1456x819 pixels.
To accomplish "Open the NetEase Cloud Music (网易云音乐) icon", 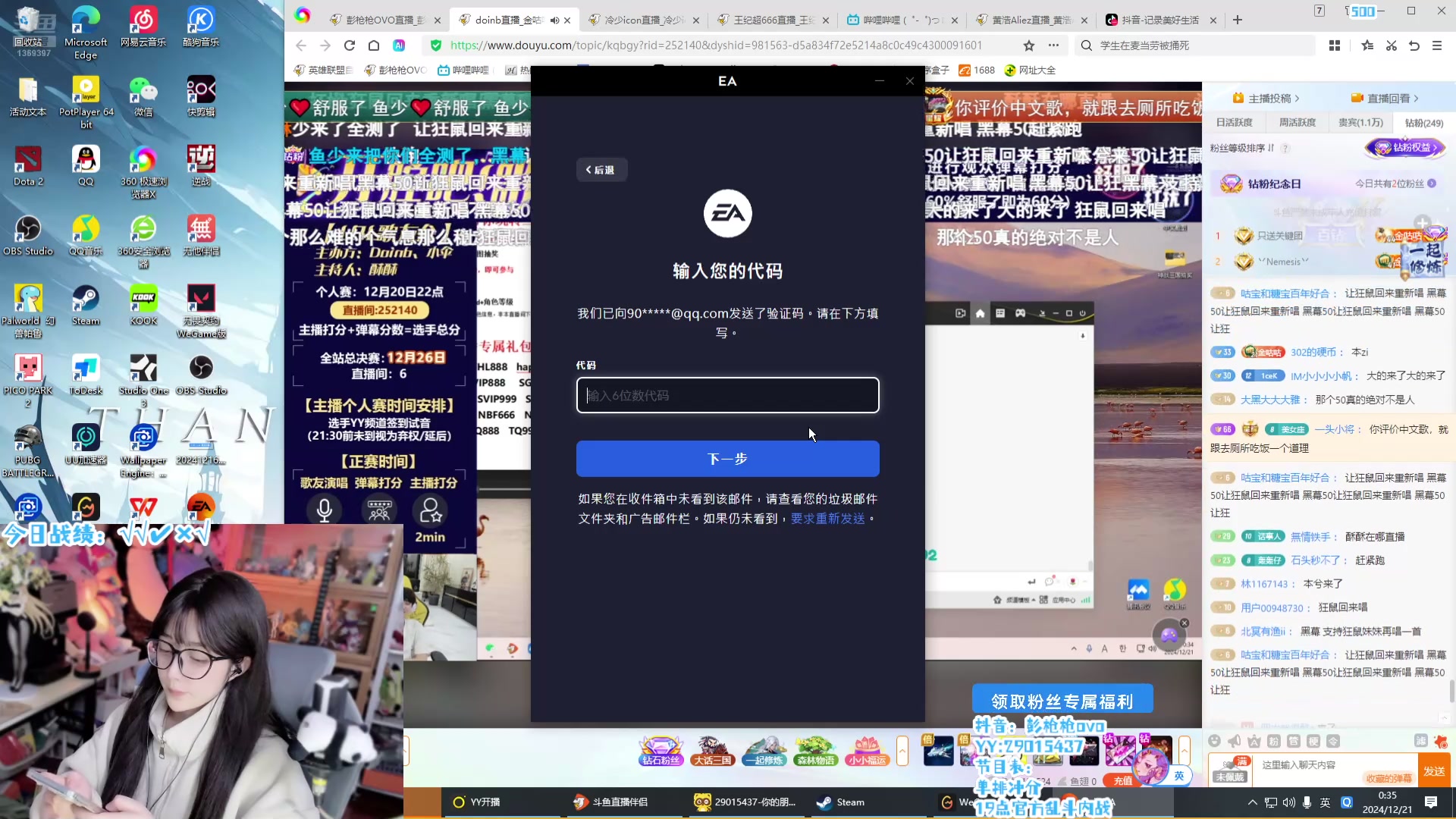I will 143,27.
